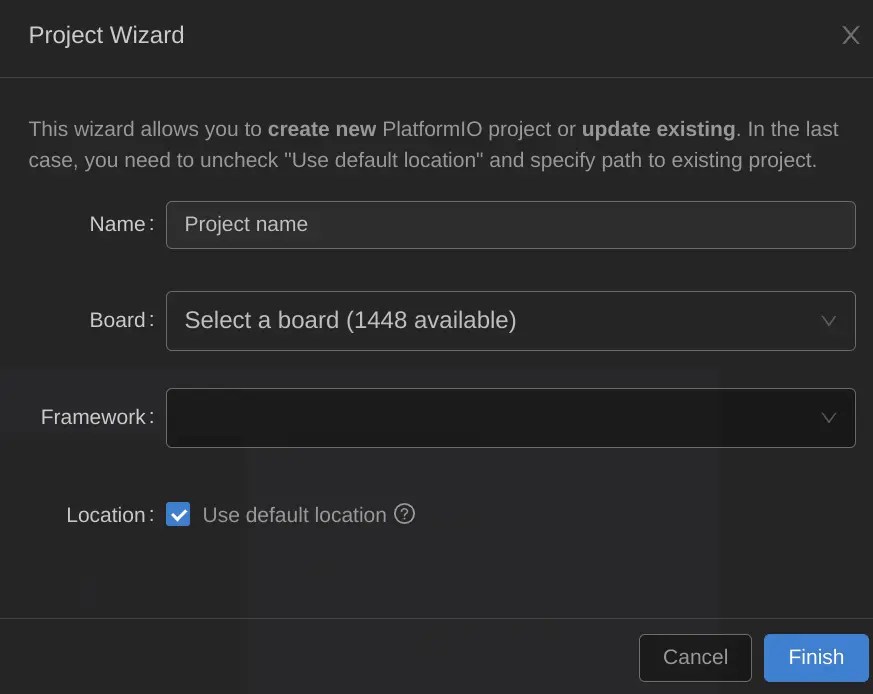Cancel the project creation wizard
The image size is (873, 694).
coord(695,657)
